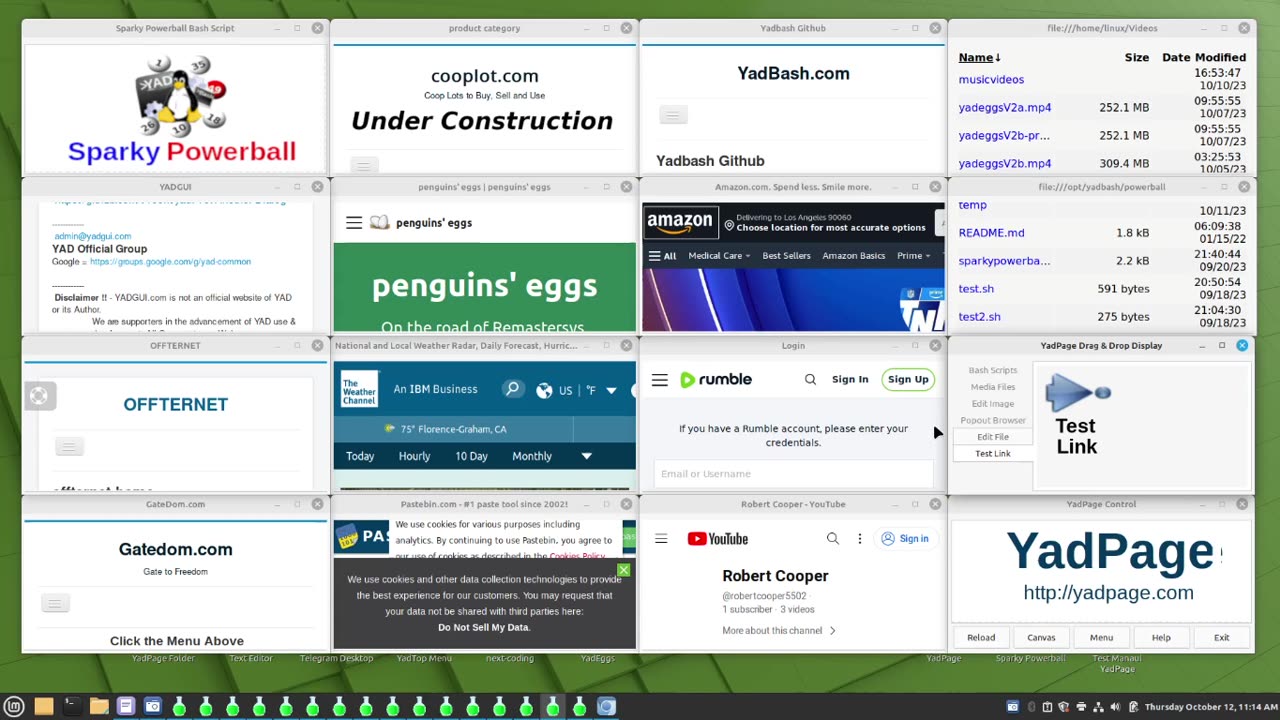The height and width of the screenshot is (720, 1280).
Task: Click the Rumble logo
Action: [x=716, y=380]
